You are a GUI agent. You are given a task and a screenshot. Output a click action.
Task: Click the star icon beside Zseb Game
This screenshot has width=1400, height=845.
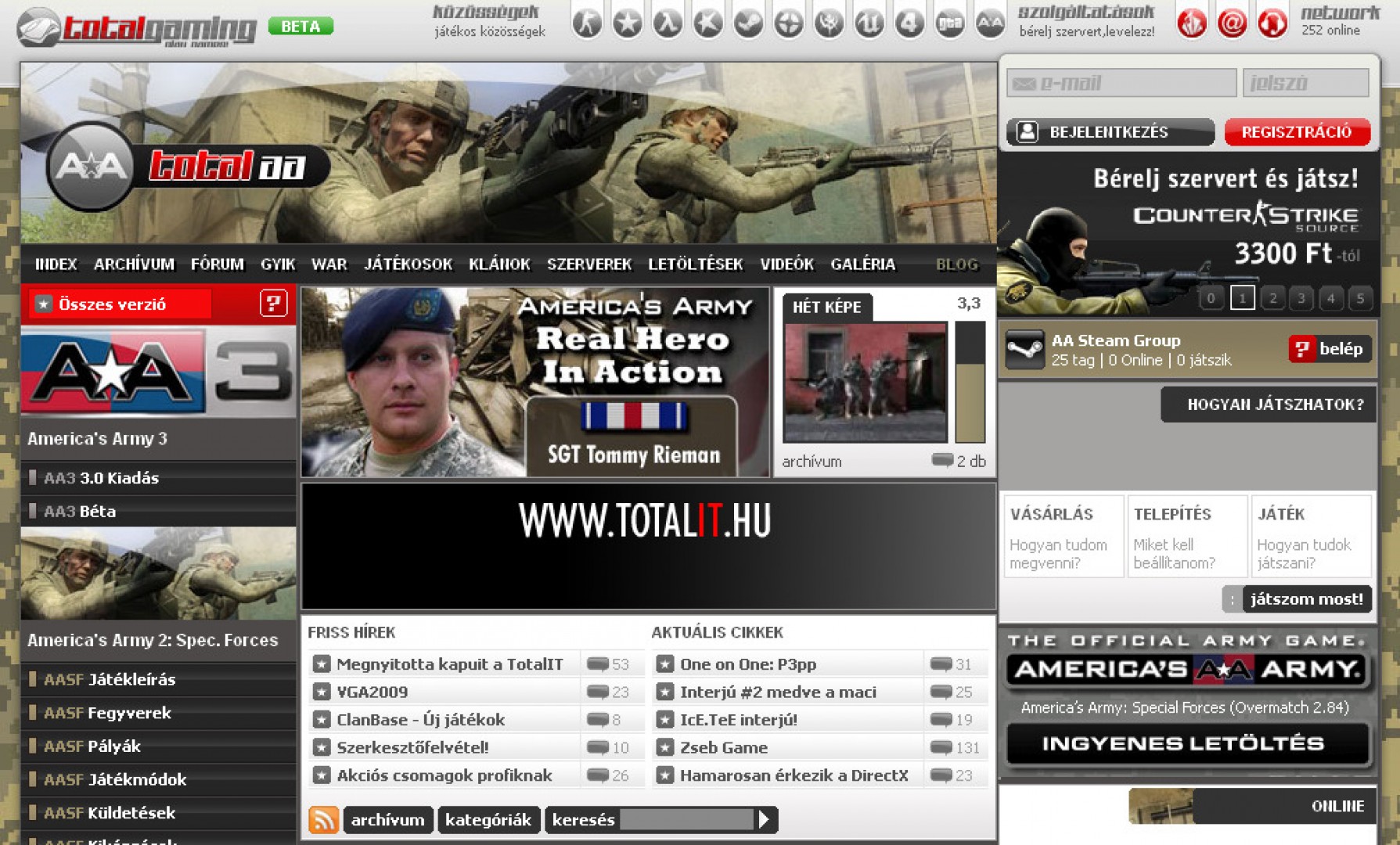coord(664,747)
